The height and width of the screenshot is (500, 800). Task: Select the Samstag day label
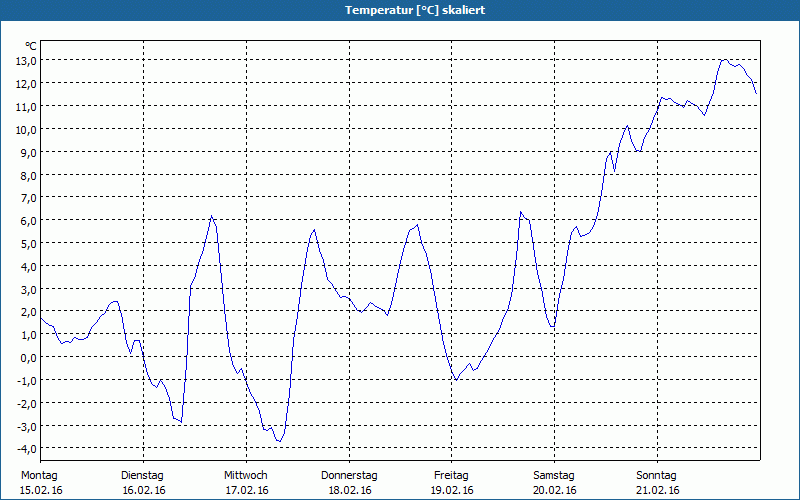554,475
